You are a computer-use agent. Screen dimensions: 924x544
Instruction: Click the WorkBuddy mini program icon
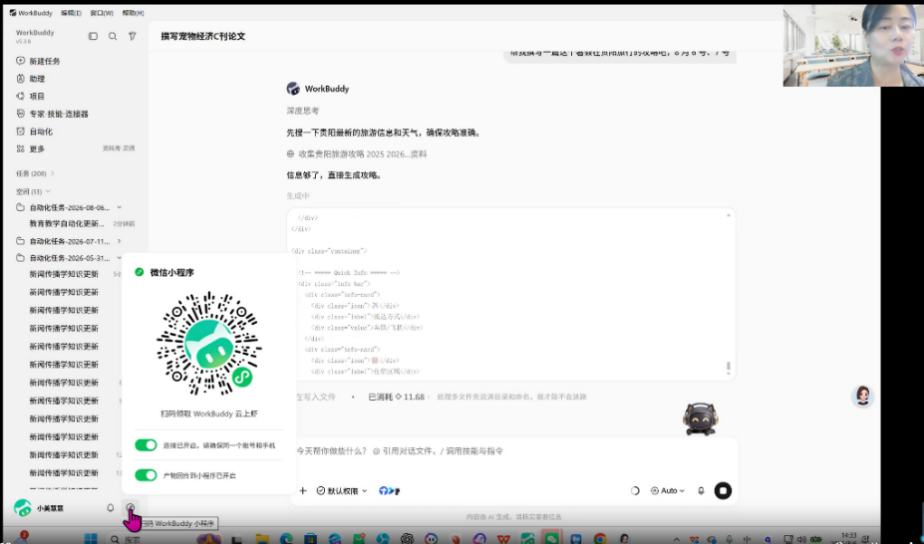(x=130, y=507)
